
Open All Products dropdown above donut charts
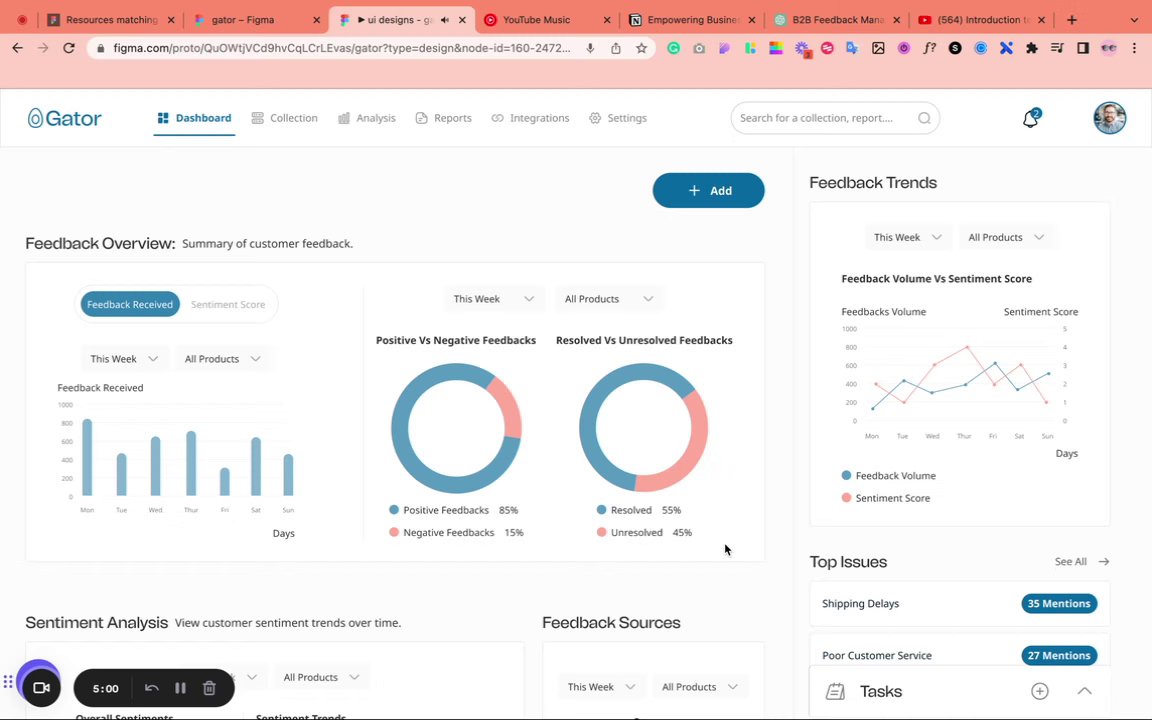(x=608, y=299)
